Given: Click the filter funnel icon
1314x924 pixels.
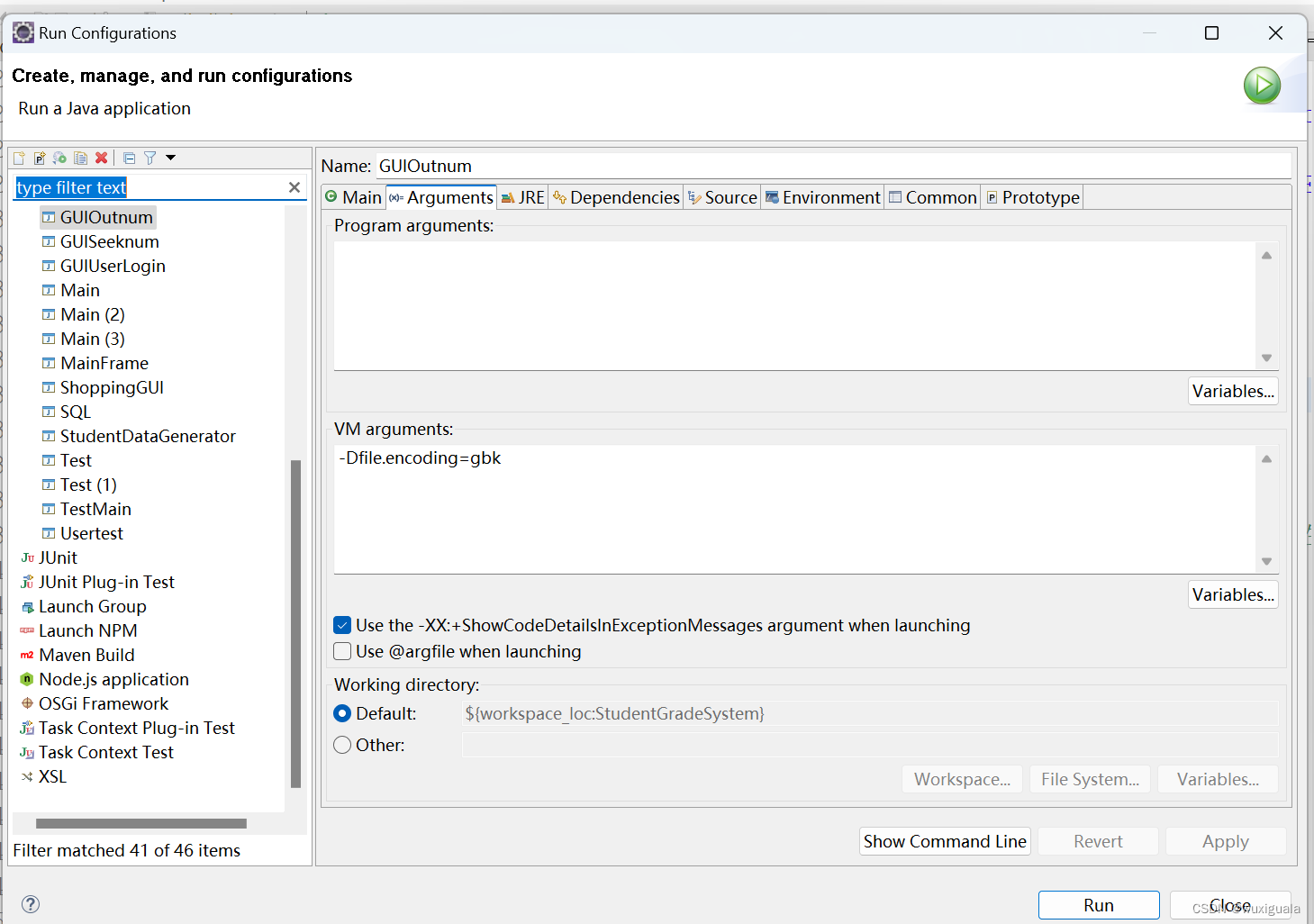Looking at the screenshot, I should click(x=150, y=158).
